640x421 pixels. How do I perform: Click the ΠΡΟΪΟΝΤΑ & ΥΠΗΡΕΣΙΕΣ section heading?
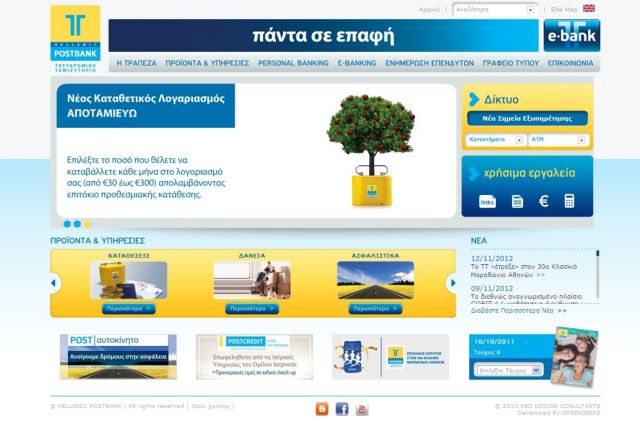tap(98, 241)
